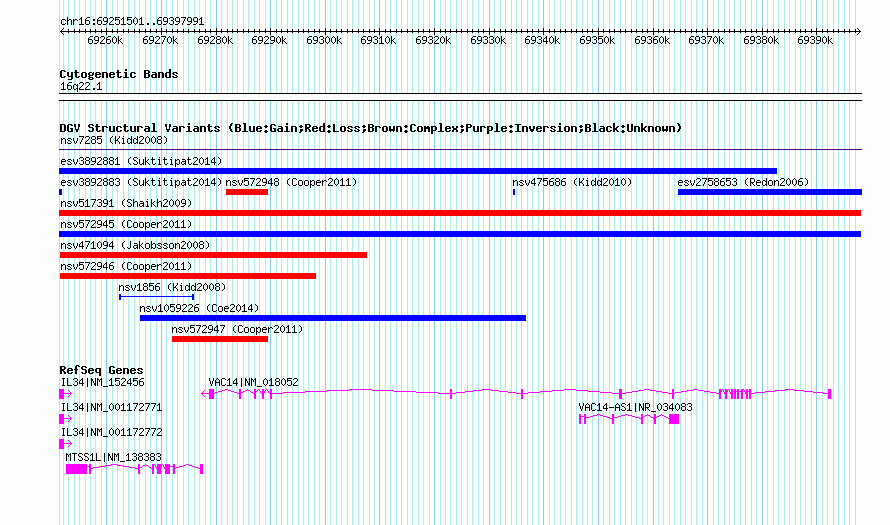Image resolution: width=890 pixels, height=525 pixels.
Task: Open the nsv471094 (Jakobsson2008) label
Action: [x=135, y=245]
